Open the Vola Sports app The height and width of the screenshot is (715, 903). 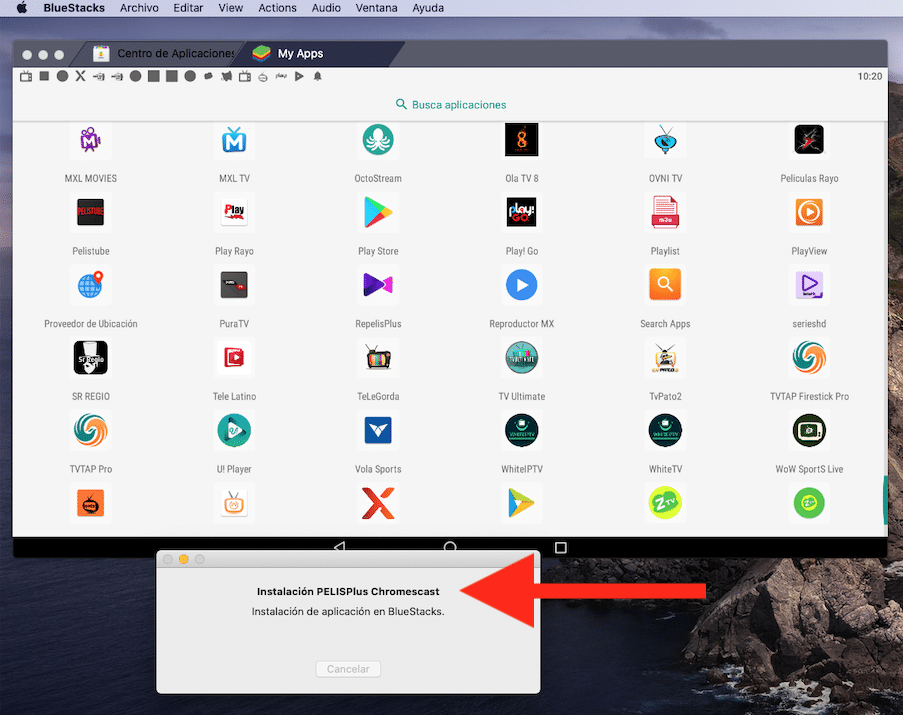[x=378, y=430]
